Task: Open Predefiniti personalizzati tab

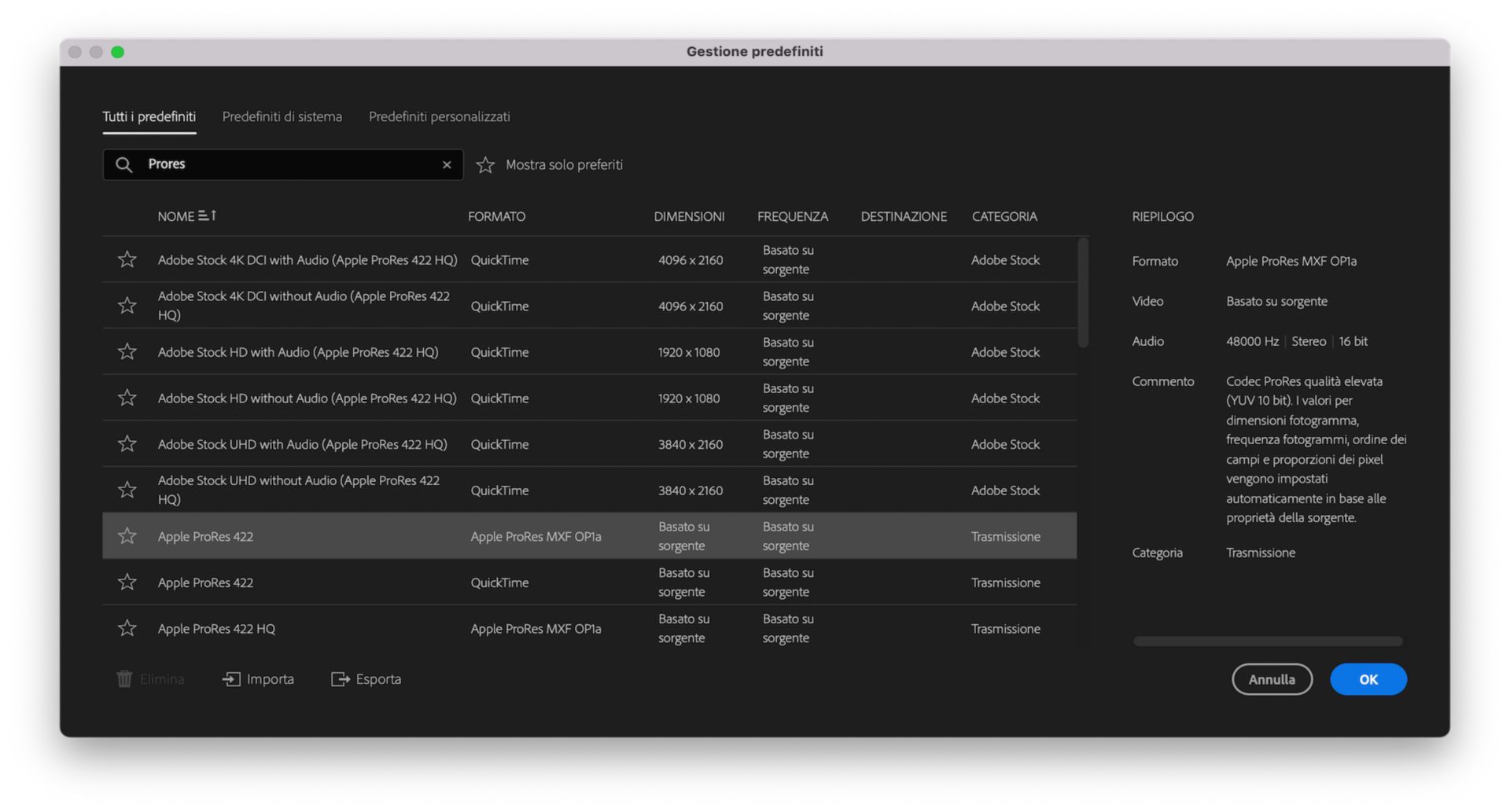Action: pyautogui.click(x=440, y=116)
